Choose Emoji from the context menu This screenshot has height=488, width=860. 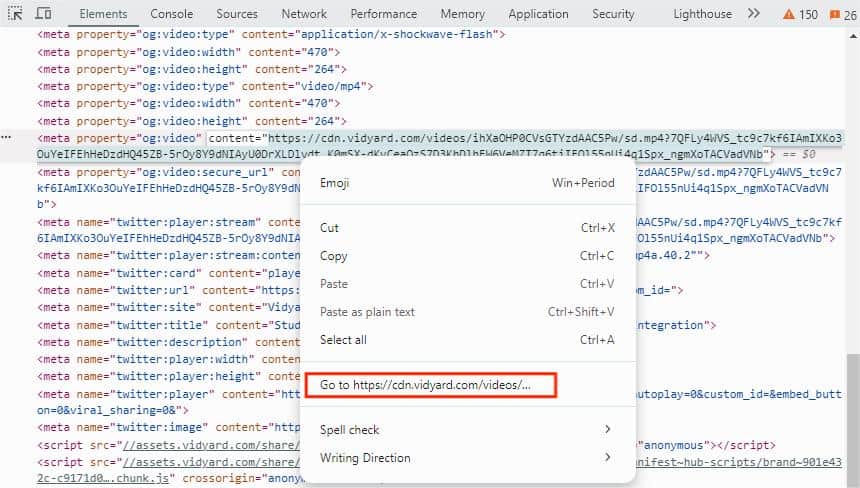coord(468,183)
